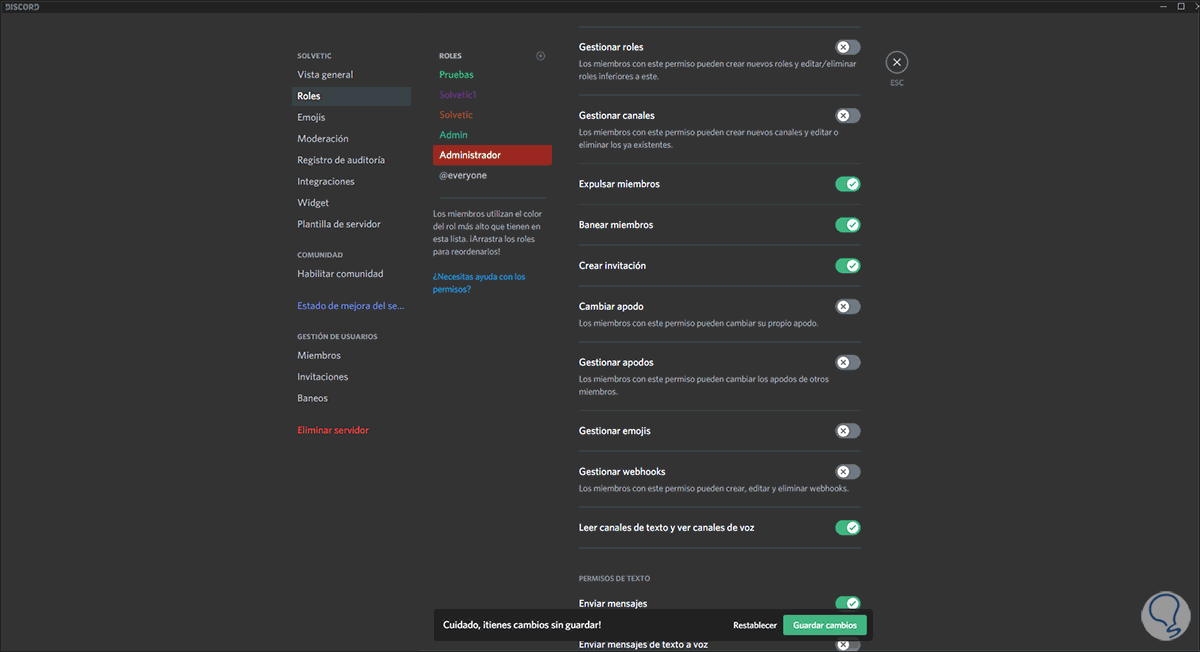Select the @everyone role

pyautogui.click(x=463, y=175)
